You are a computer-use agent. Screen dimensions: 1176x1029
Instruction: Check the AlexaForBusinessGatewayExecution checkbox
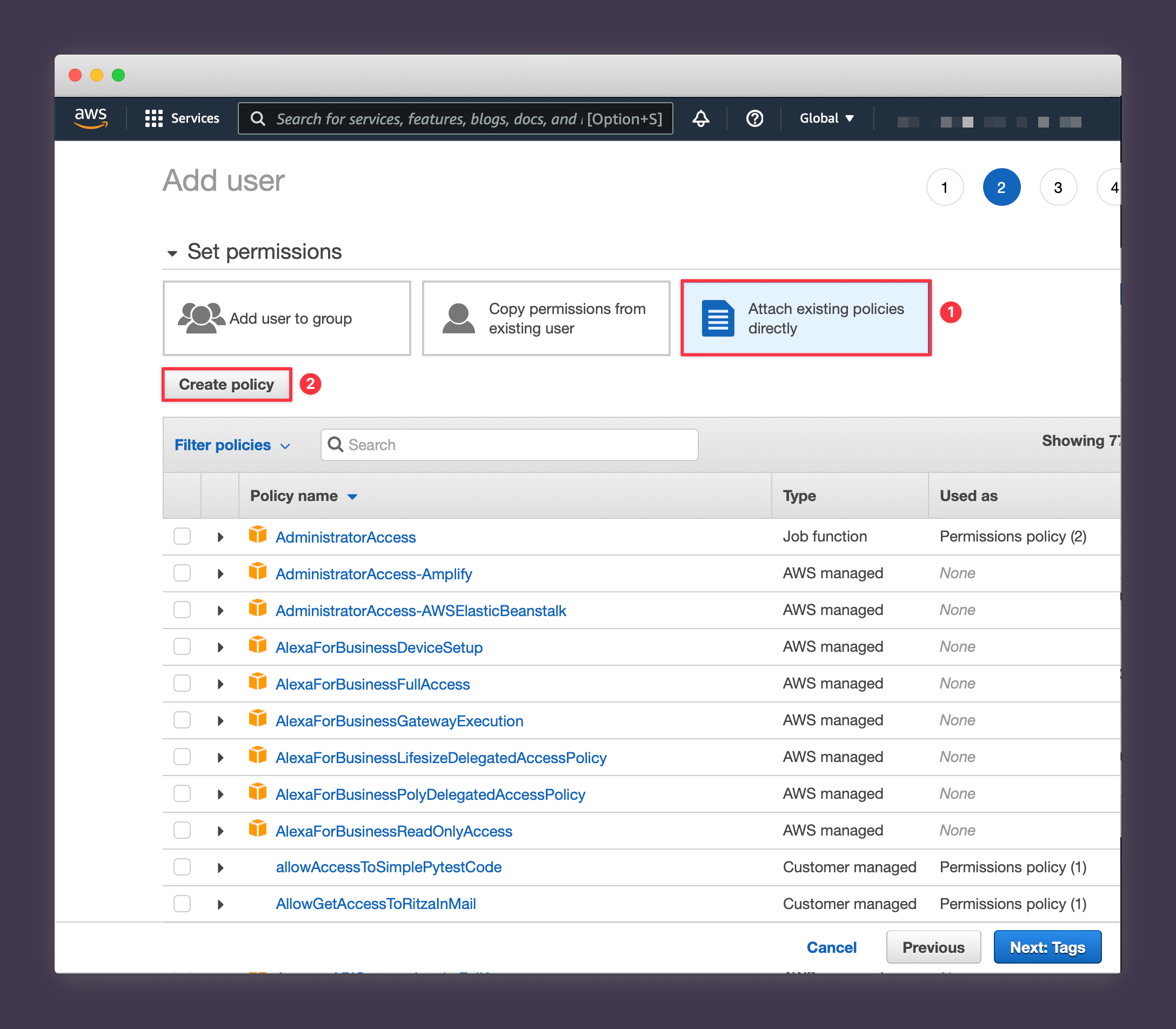point(182,720)
